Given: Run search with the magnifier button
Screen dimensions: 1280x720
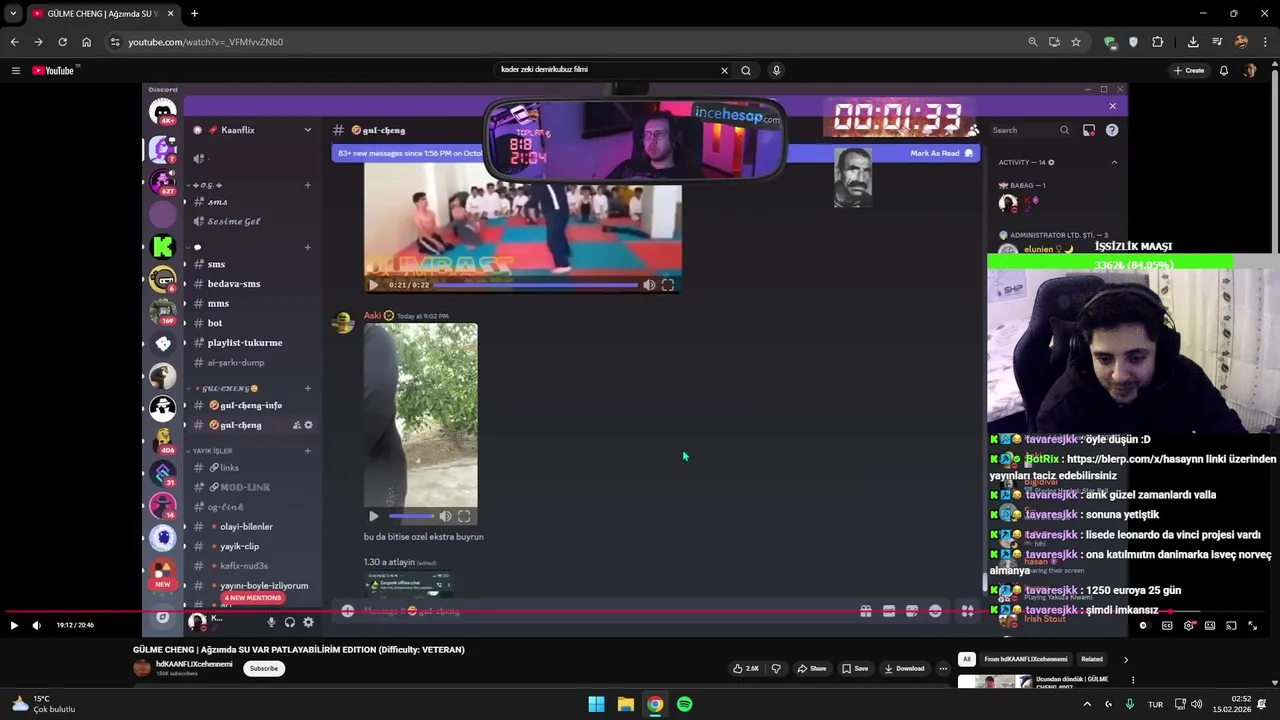Looking at the screenshot, I should 746,70.
